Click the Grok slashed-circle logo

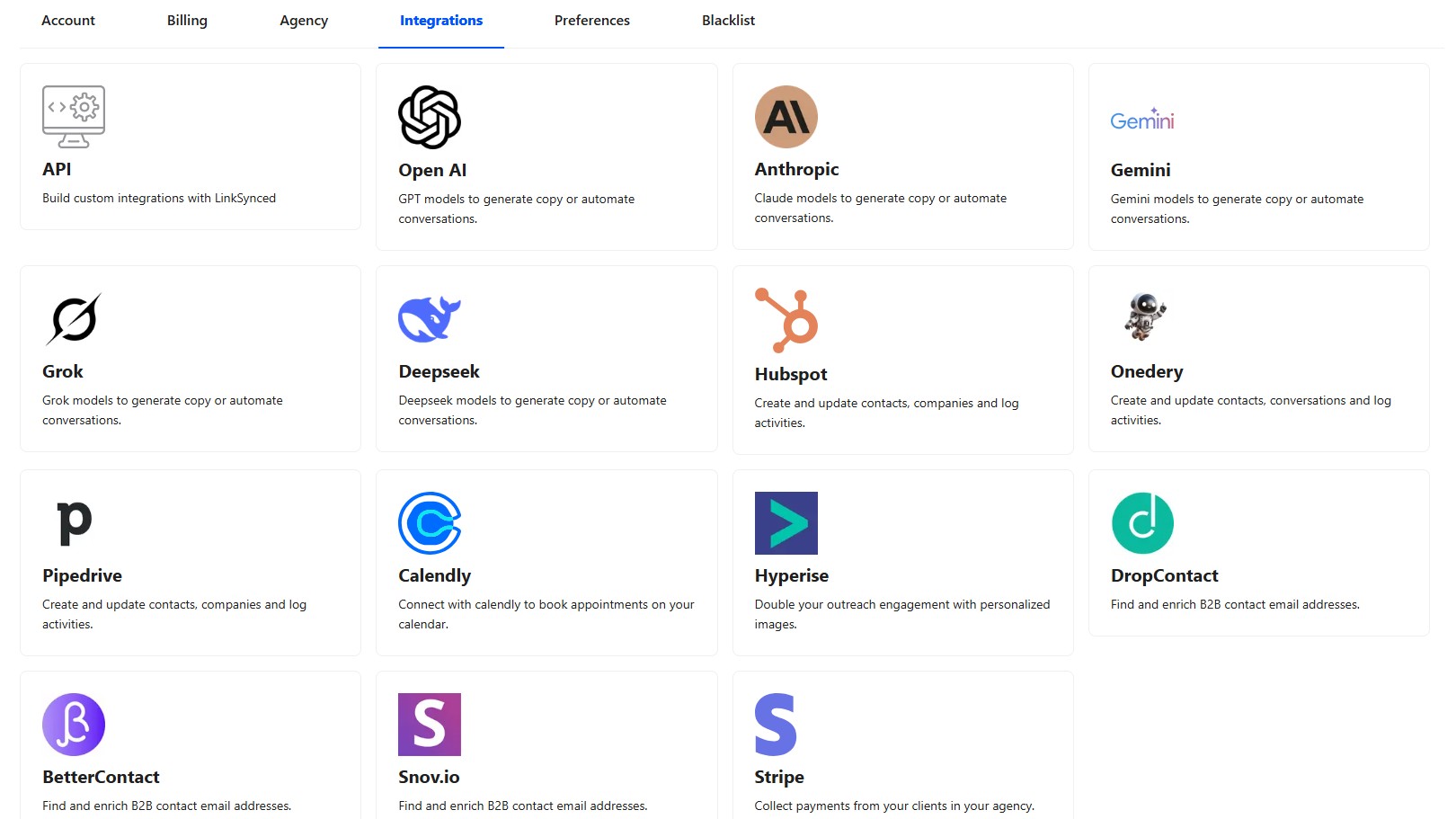click(x=74, y=319)
